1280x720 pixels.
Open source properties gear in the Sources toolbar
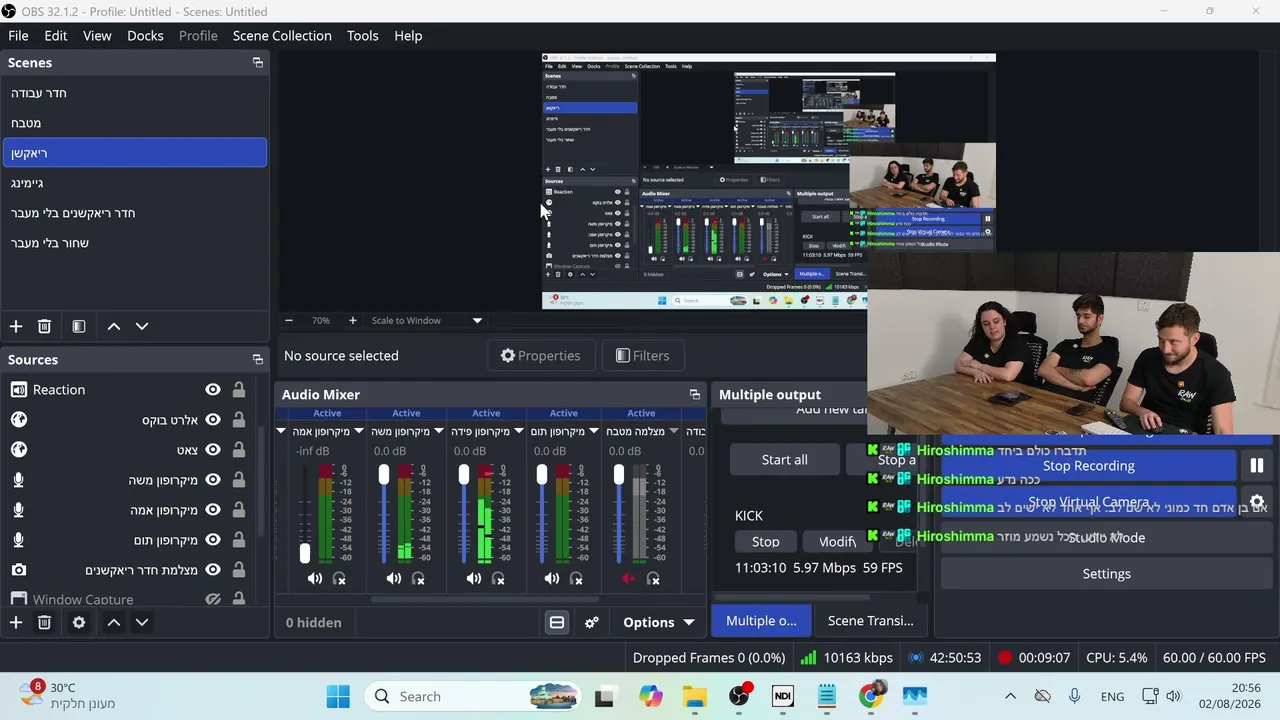click(79, 622)
